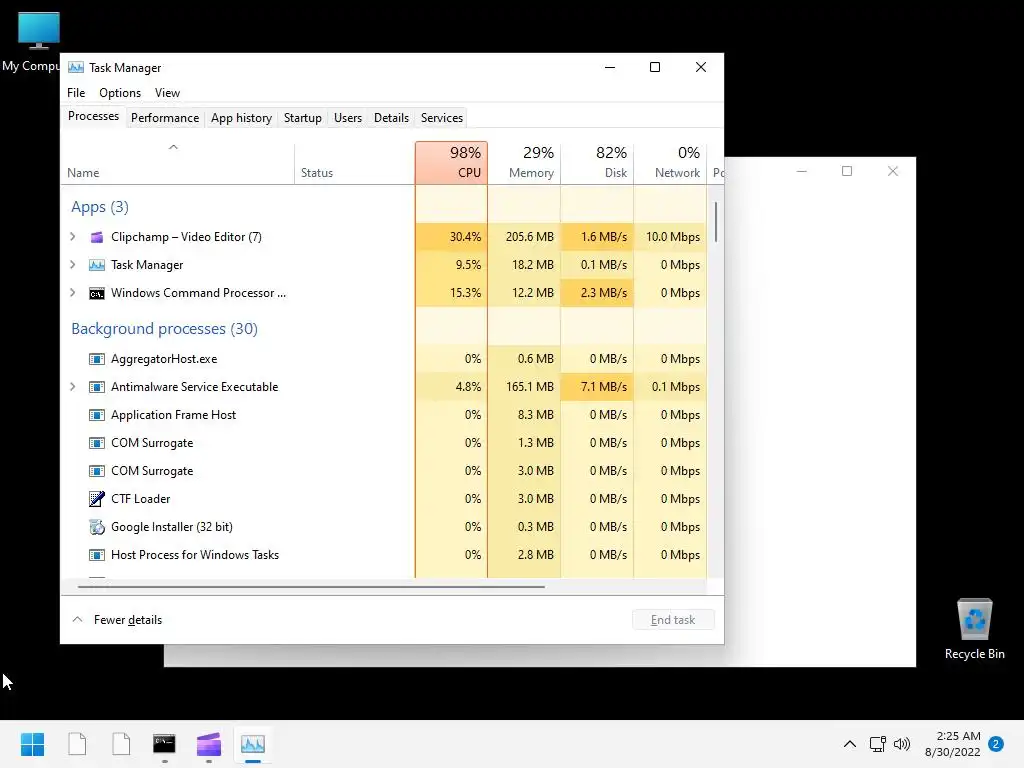
Task: Click the Host Process for Windows Tasks icon
Action: 97,555
